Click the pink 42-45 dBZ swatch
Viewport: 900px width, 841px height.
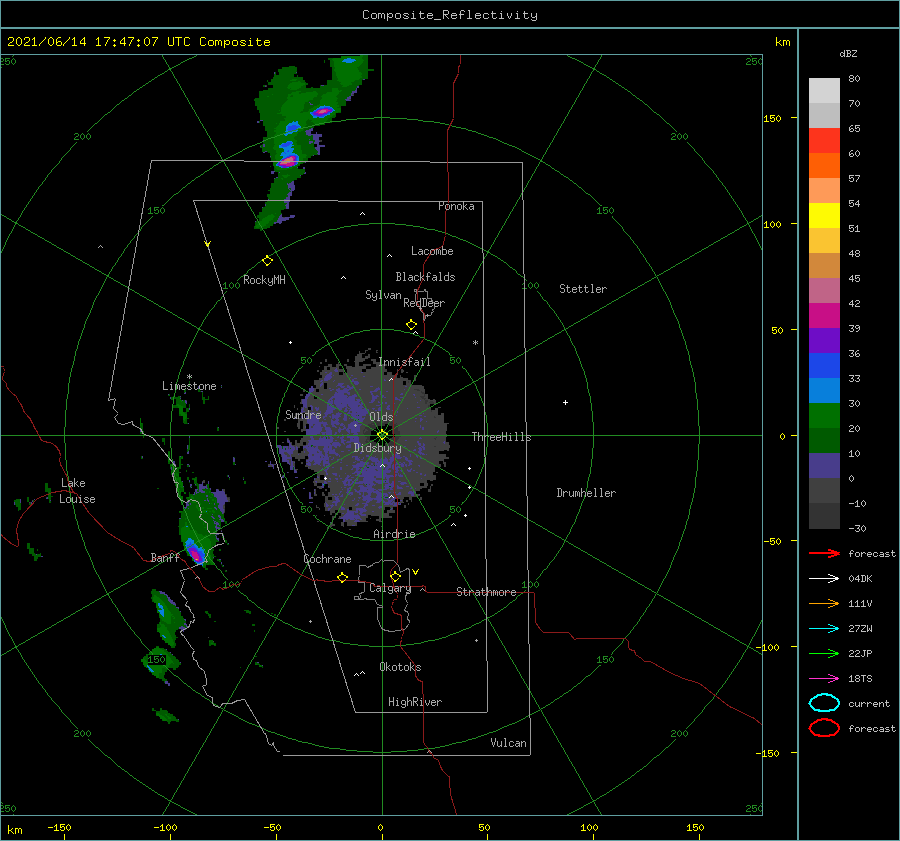[x=824, y=291]
